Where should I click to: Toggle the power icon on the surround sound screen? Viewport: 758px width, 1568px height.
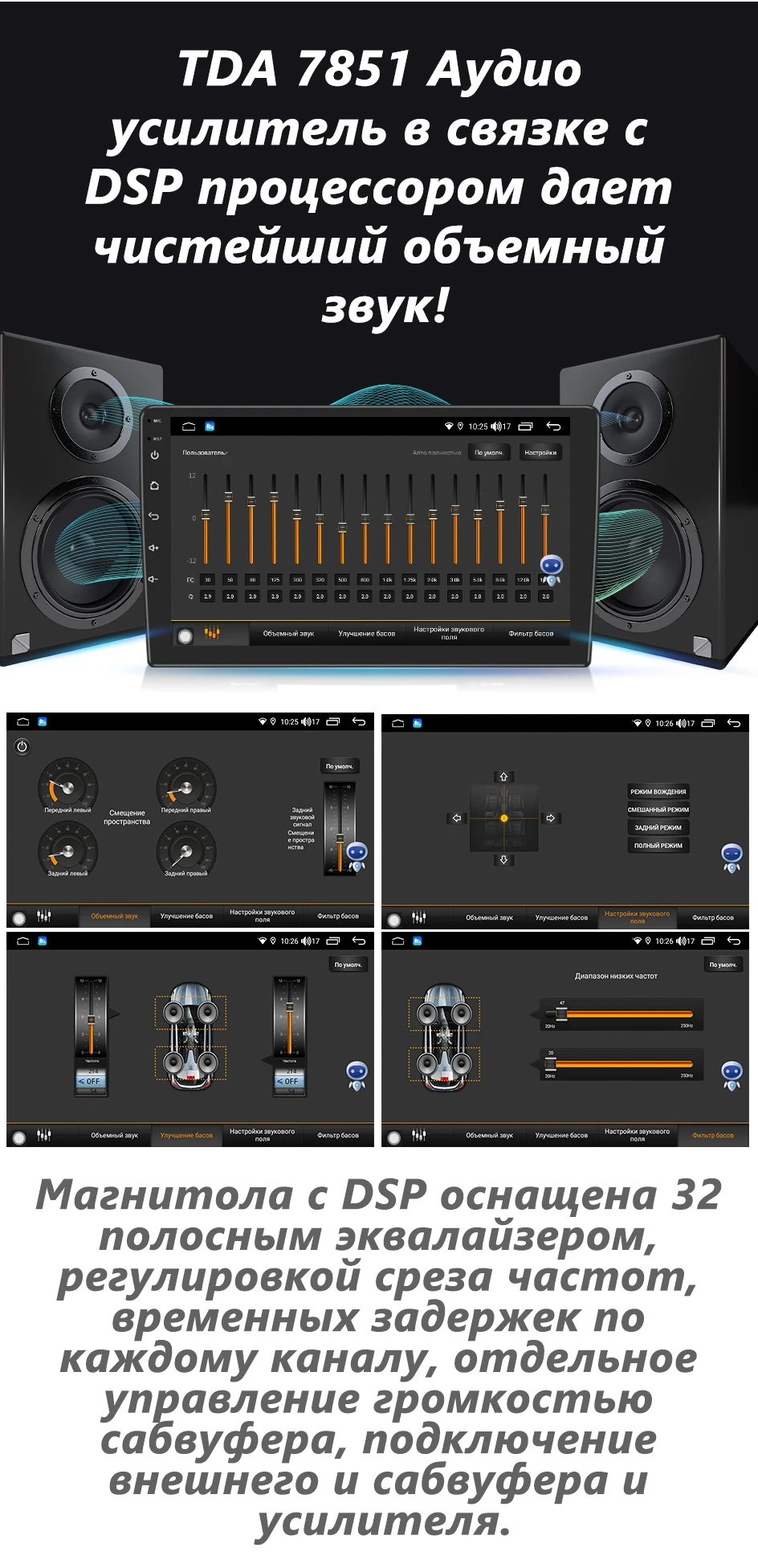point(22,746)
